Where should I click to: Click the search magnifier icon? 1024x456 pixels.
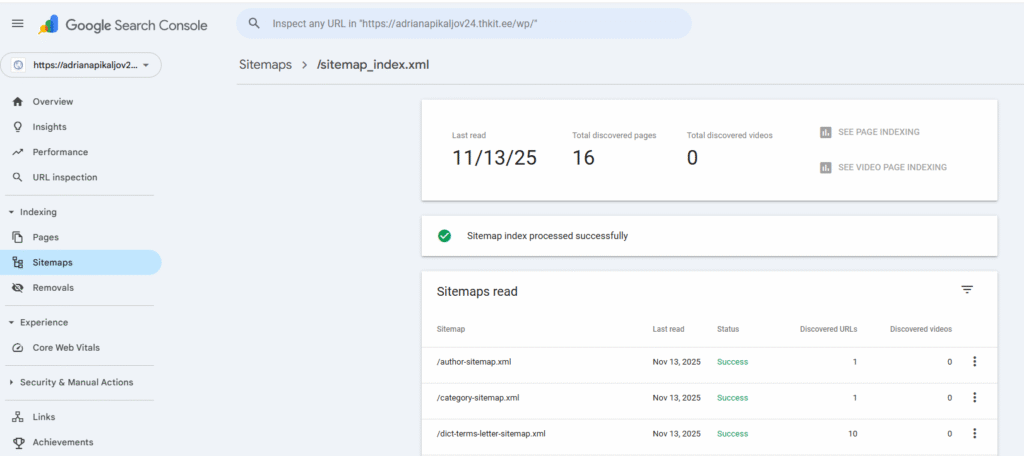click(x=254, y=23)
